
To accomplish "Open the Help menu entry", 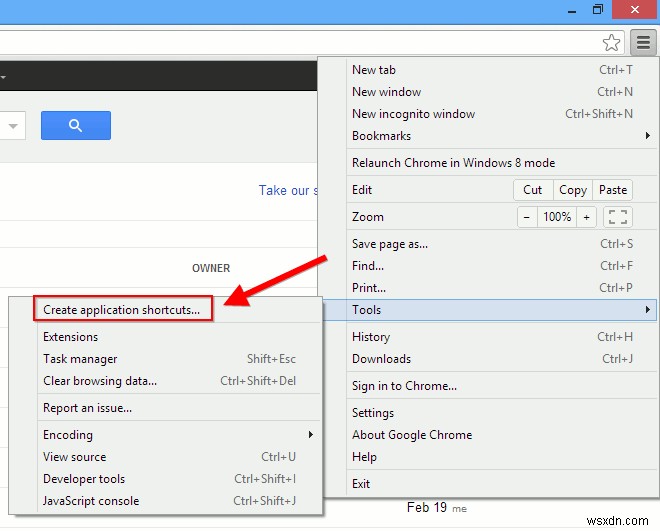I will (501, 457).
